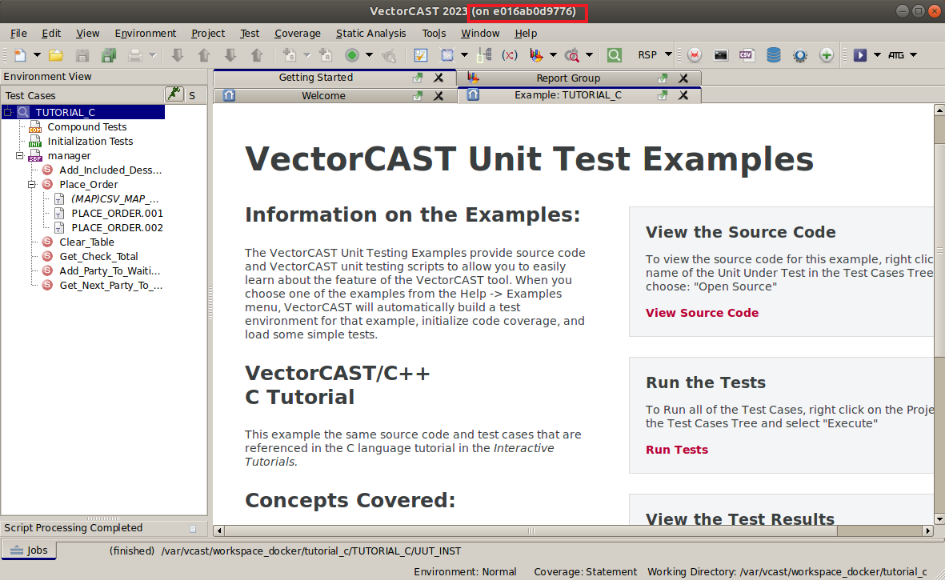Click the hierarchy tree toolbar icon

(x=484, y=55)
